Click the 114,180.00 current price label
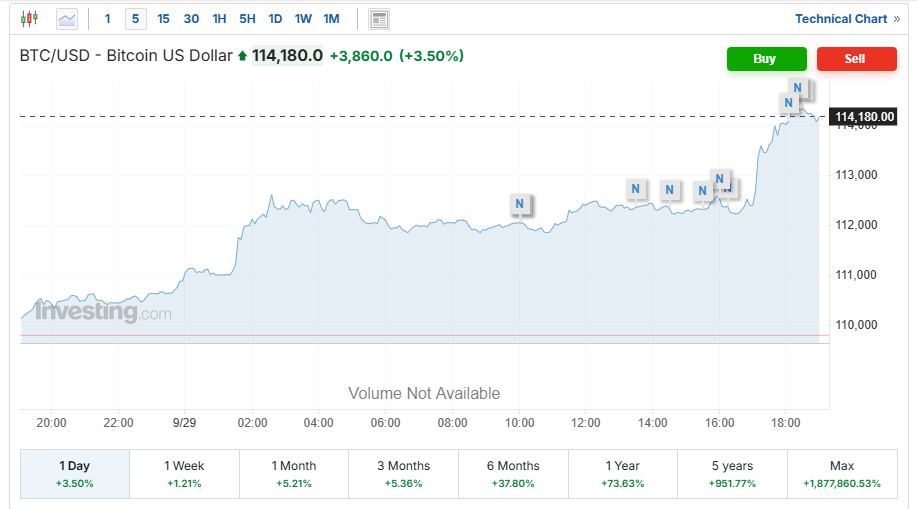Image resolution: width=917 pixels, height=509 pixels. click(862, 117)
